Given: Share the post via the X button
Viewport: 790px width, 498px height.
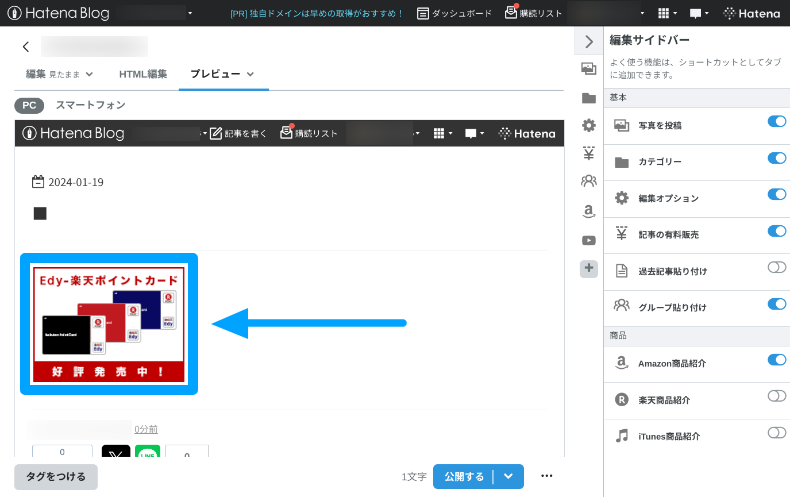Looking at the screenshot, I should tap(116, 452).
